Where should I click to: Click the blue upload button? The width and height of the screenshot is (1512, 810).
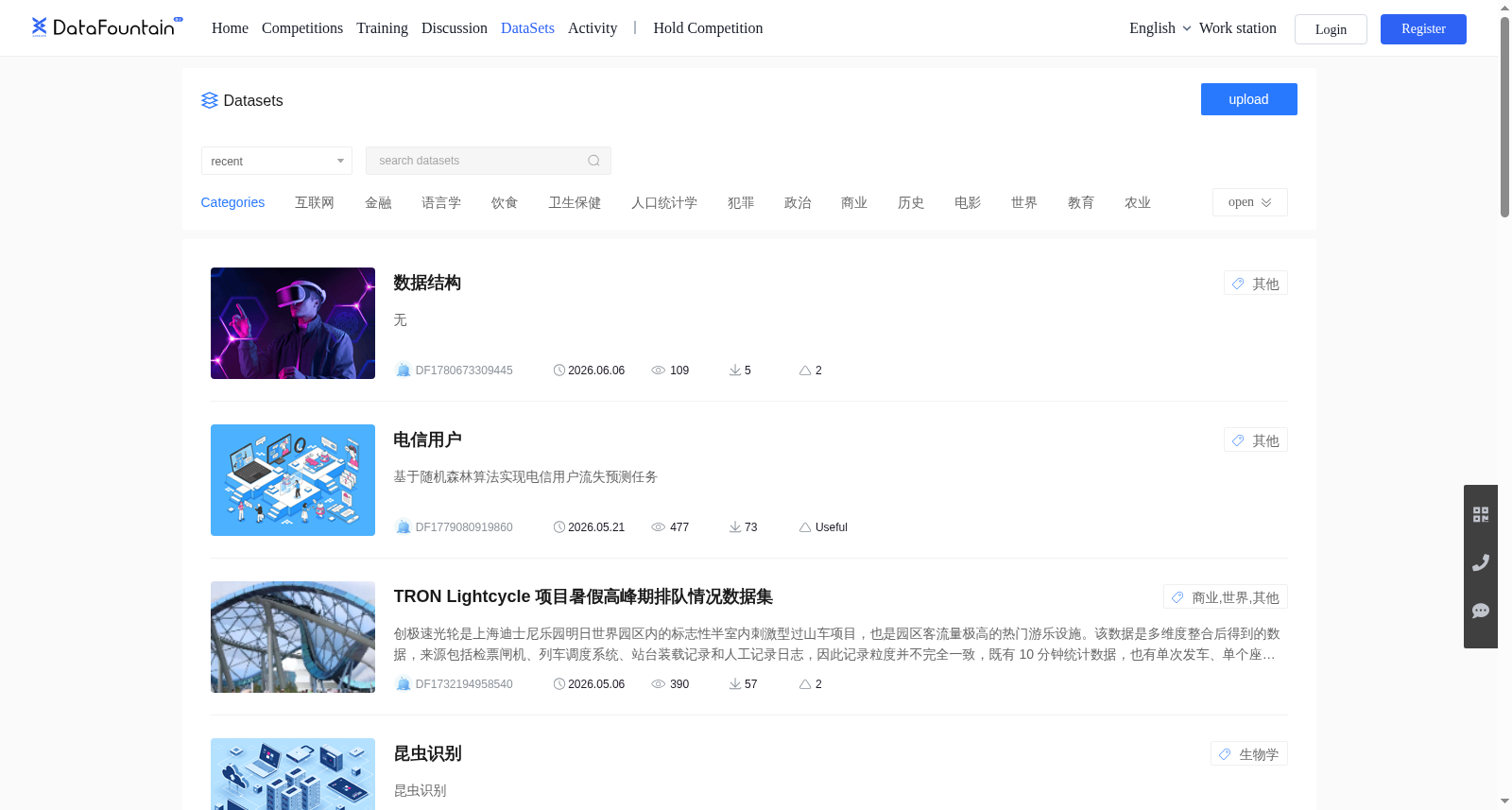click(1248, 99)
